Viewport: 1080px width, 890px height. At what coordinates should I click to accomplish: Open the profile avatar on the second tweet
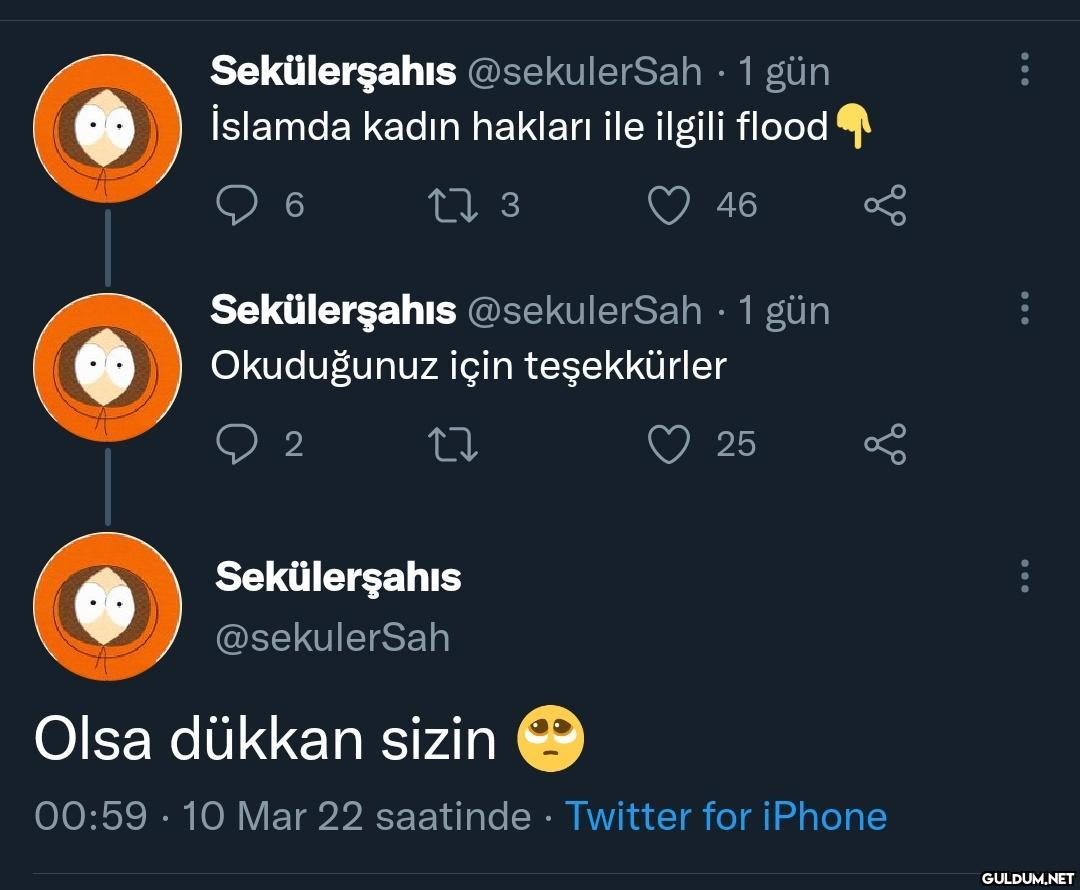[107, 367]
